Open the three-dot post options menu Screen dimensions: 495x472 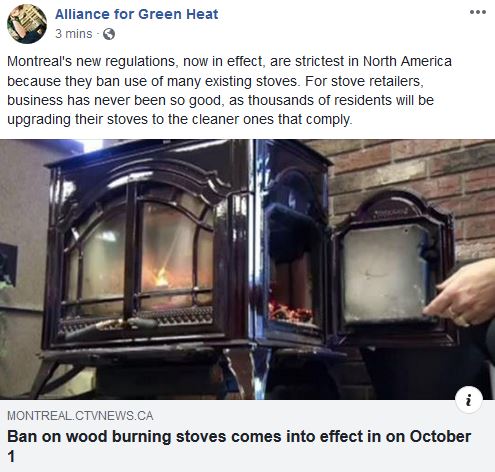coord(478,12)
